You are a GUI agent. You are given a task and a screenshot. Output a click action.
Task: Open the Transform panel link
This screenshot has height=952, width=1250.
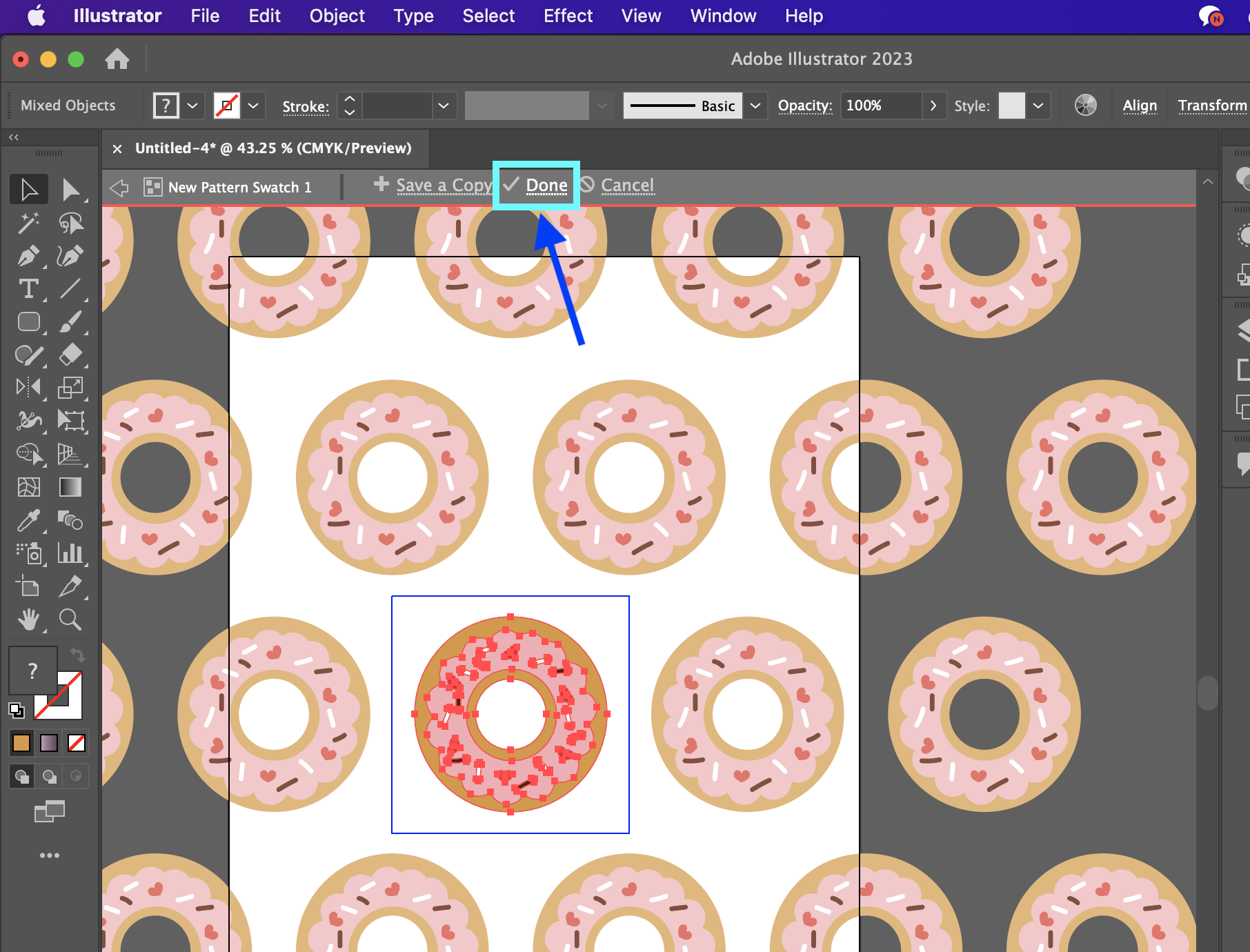pyautogui.click(x=1212, y=106)
